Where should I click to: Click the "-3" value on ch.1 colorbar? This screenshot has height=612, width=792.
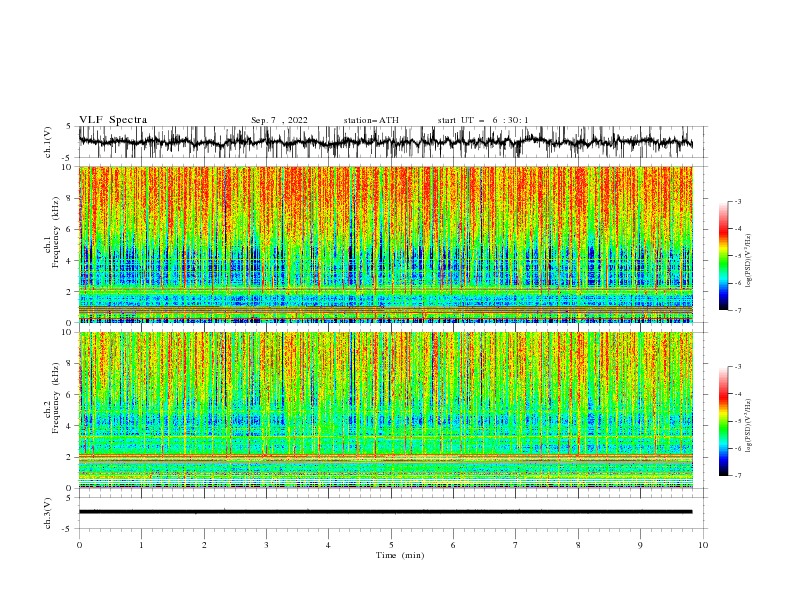pyautogui.click(x=738, y=201)
